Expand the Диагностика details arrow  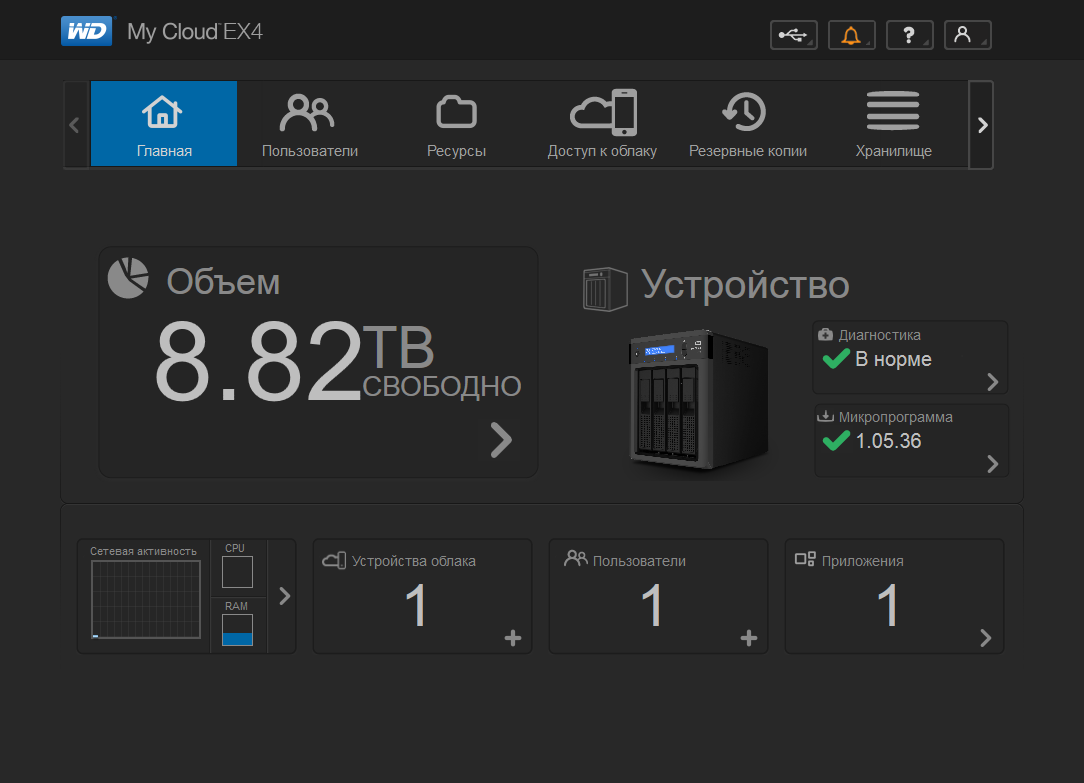(x=992, y=381)
